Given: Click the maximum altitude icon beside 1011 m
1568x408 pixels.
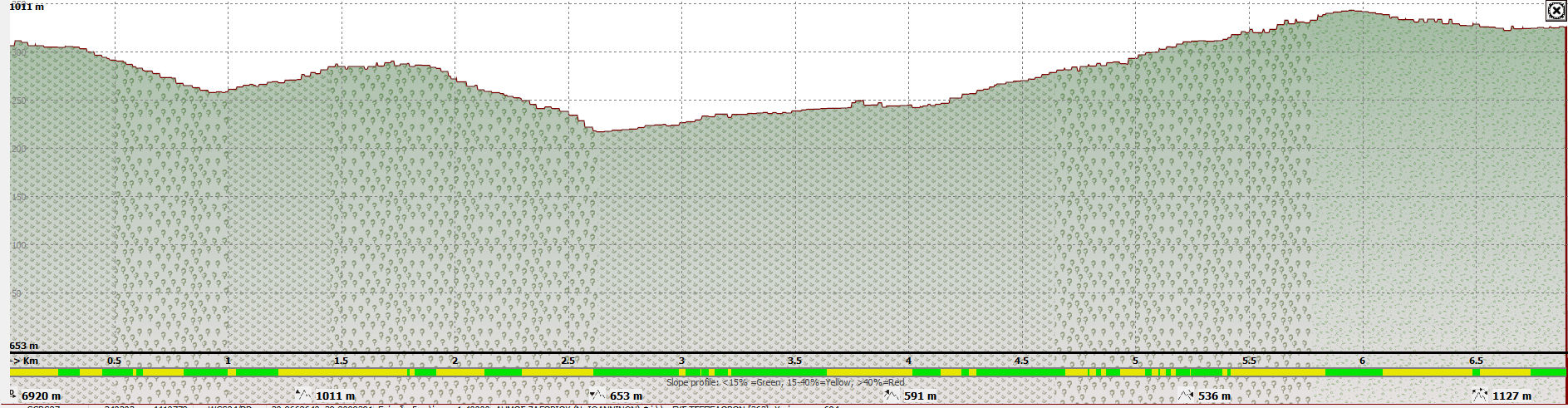Looking at the screenshot, I should click(x=303, y=395).
